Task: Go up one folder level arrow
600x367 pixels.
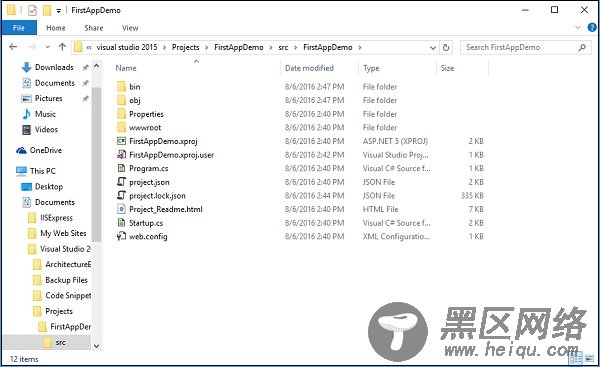Action: 62,47
